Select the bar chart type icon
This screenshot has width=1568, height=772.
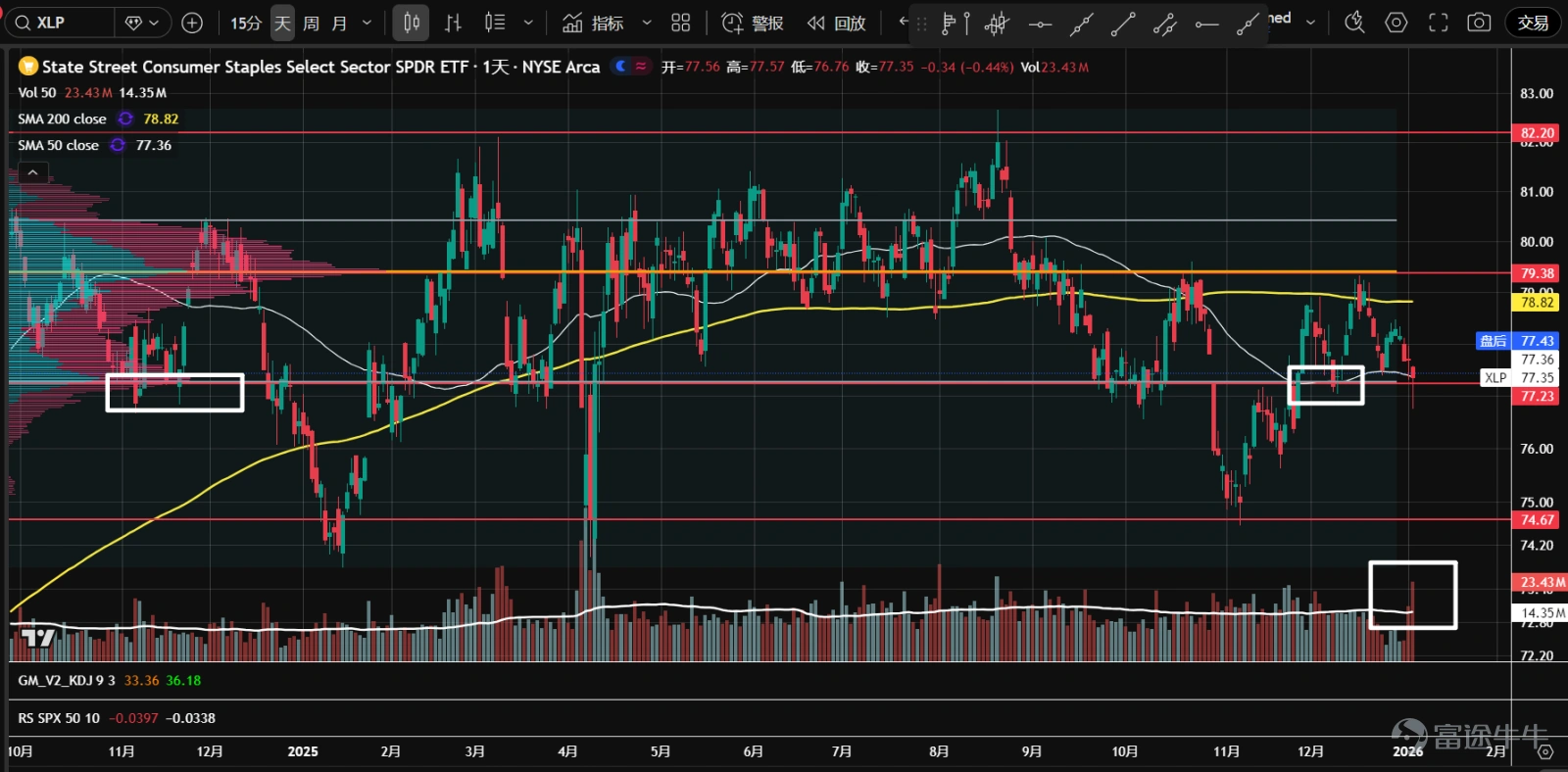[453, 23]
